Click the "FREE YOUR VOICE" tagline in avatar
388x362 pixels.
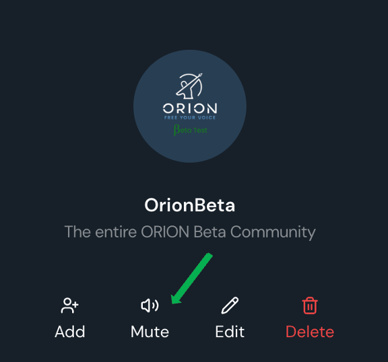[190, 118]
